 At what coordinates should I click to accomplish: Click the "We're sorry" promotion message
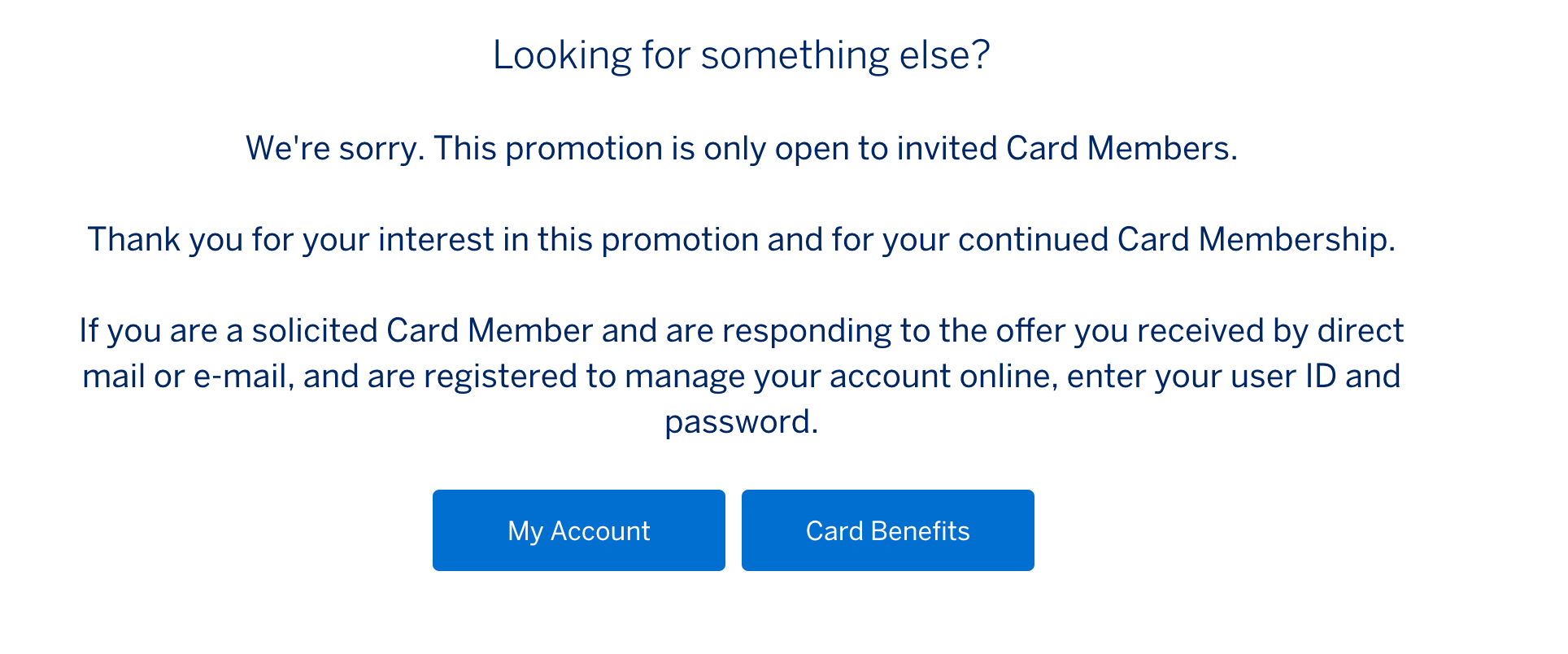(x=741, y=148)
